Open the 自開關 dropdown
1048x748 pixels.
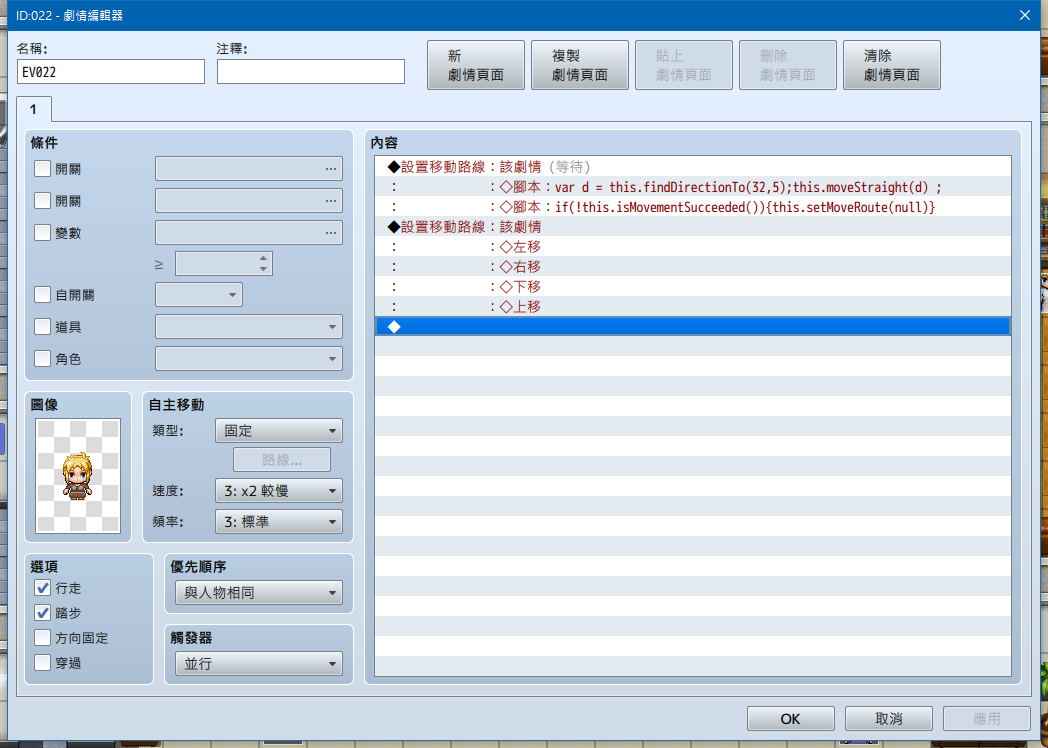(199, 295)
